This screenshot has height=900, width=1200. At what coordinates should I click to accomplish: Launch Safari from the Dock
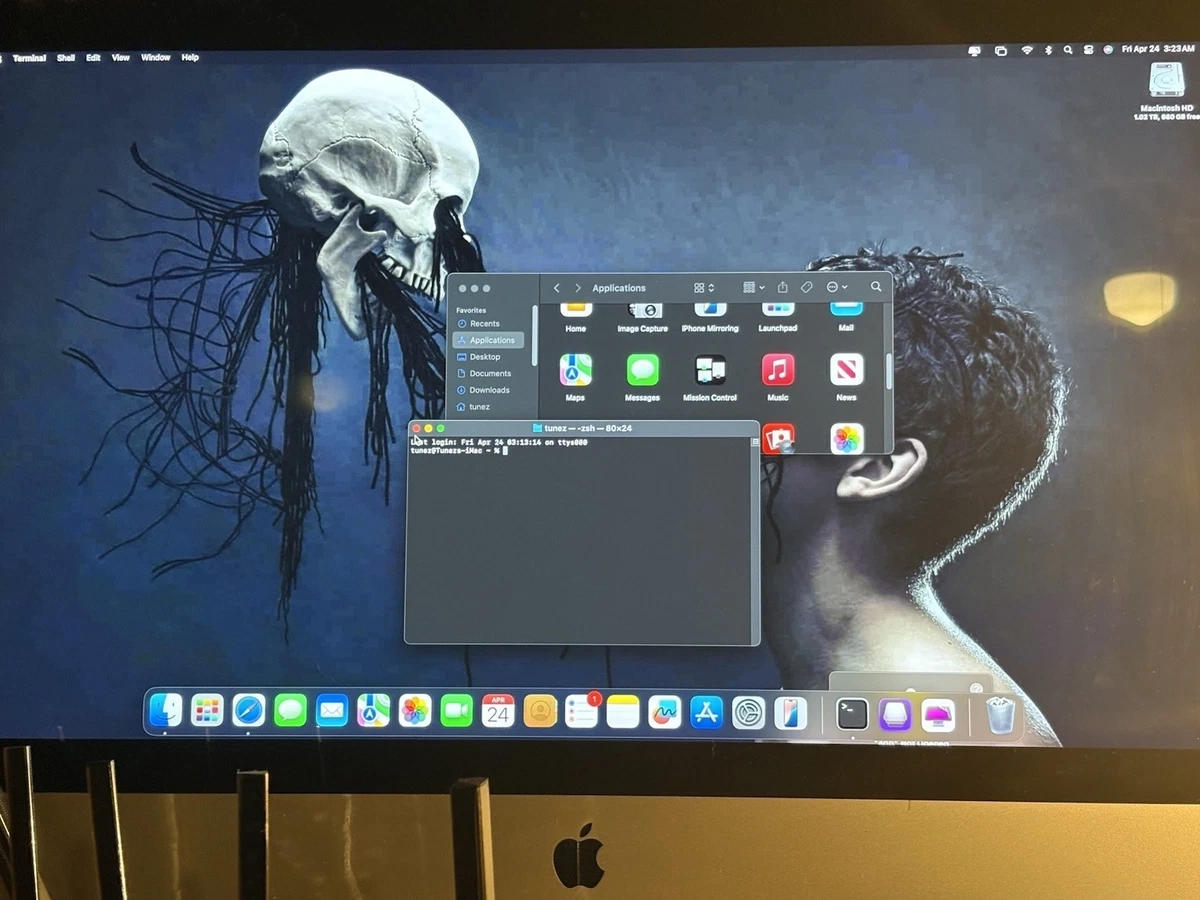tap(249, 711)
